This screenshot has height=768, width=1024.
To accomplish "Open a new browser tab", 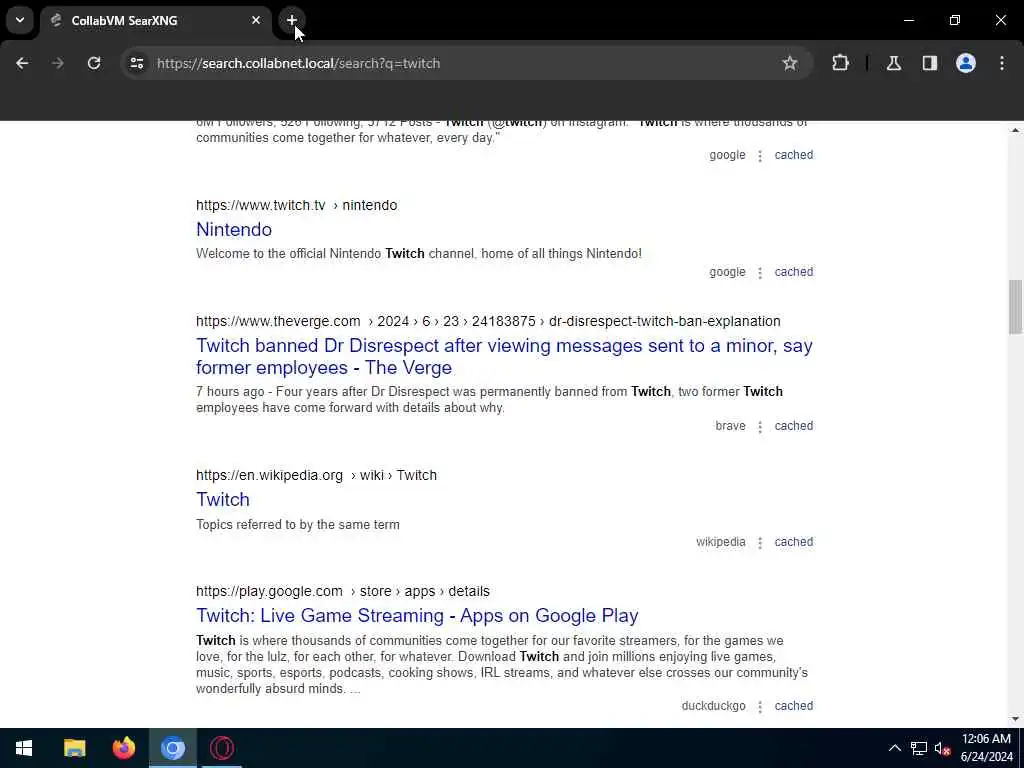I will (x=291, y=20).
